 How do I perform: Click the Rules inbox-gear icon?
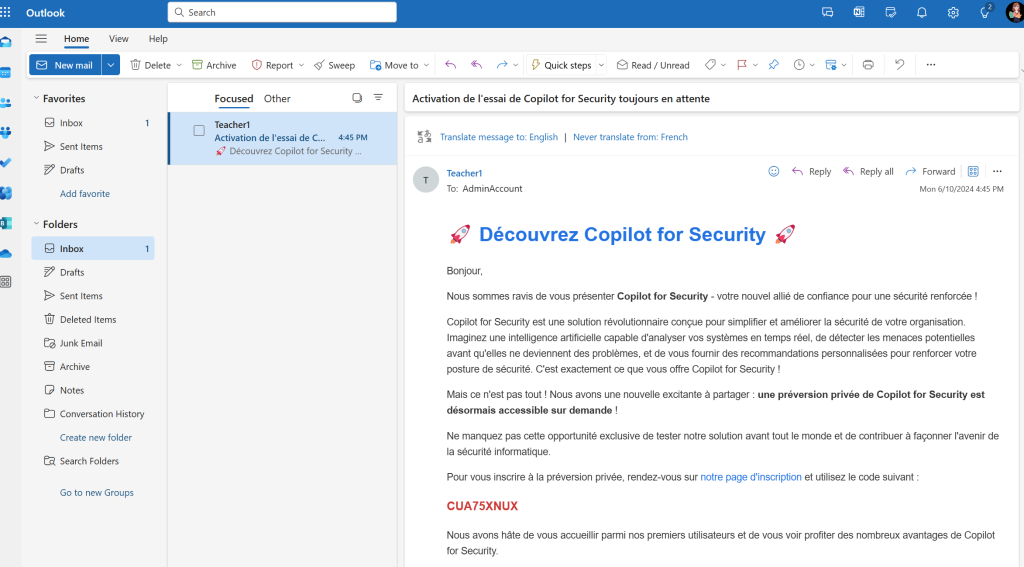click(x=831, y=65)
